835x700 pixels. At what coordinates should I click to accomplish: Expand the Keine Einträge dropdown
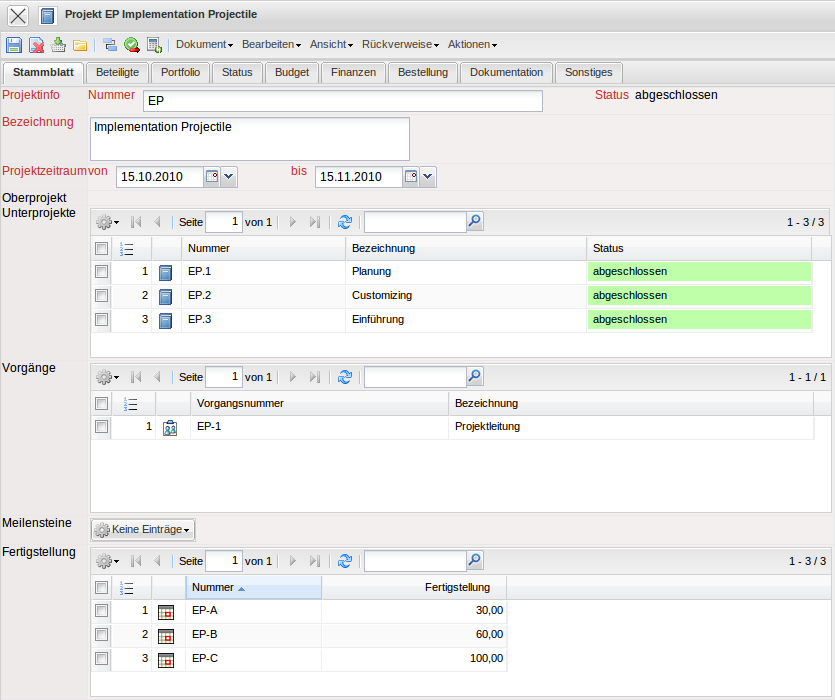[142, 530]
